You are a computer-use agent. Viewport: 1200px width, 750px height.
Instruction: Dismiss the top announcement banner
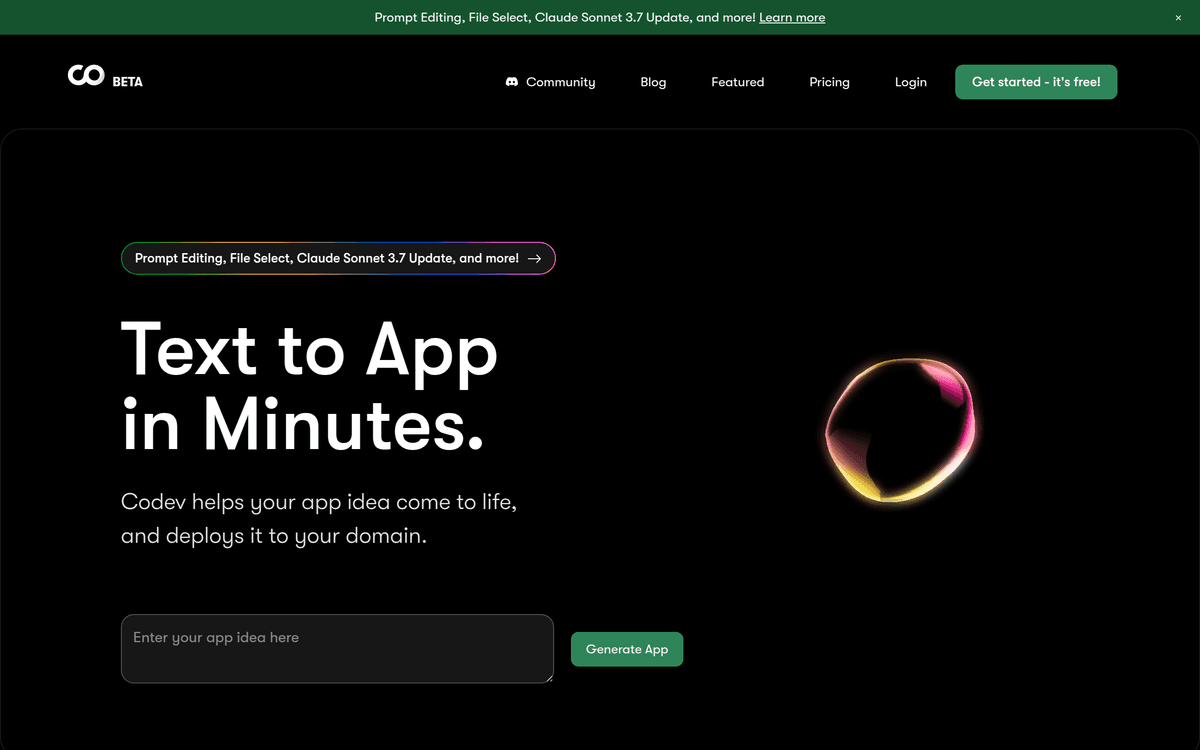pos(1178,18)
